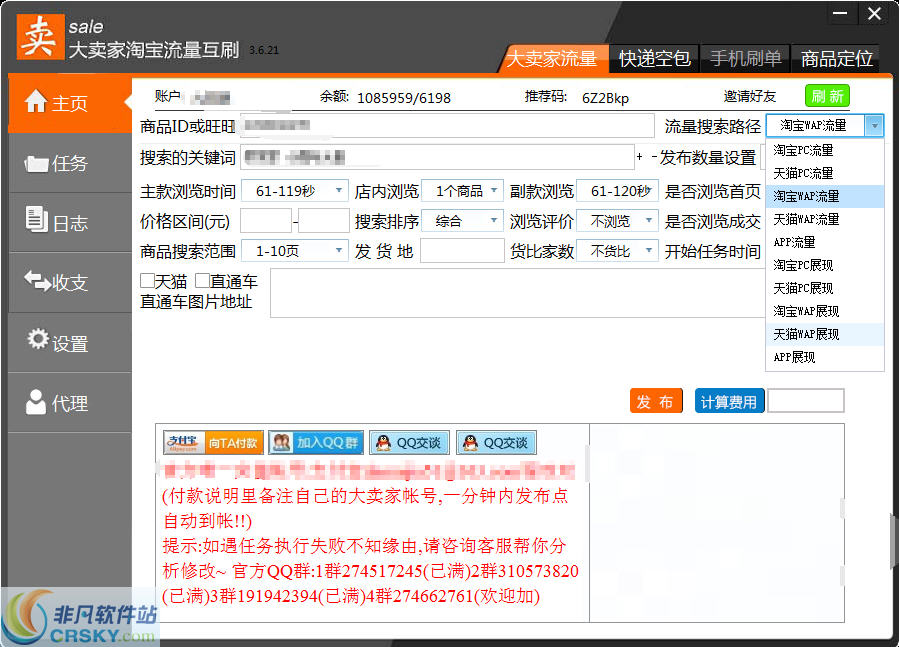The height and width of the screenshot is (647, 899).
Task: Click the 发货地 input field
Action: pyautogui.click(x=462, y=251)
